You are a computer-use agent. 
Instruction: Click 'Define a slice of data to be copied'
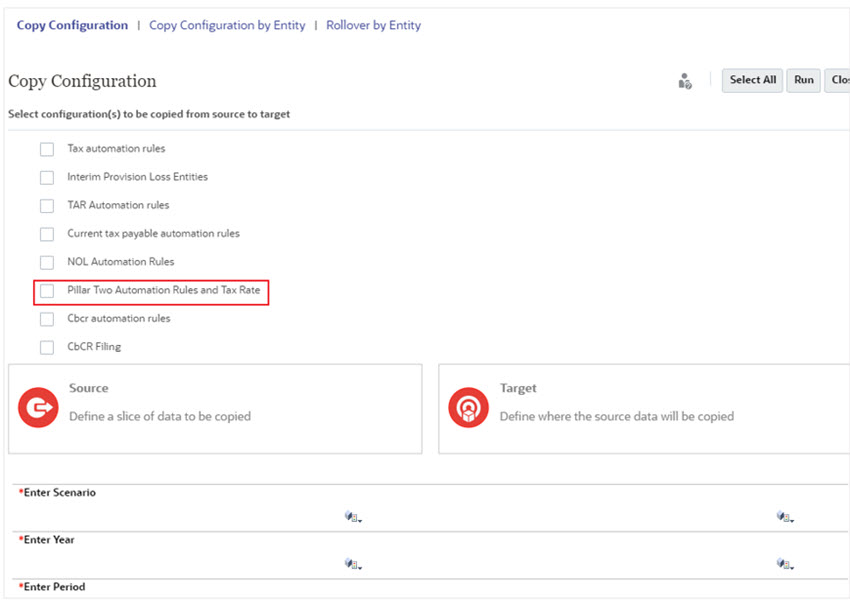coord(160,416)
